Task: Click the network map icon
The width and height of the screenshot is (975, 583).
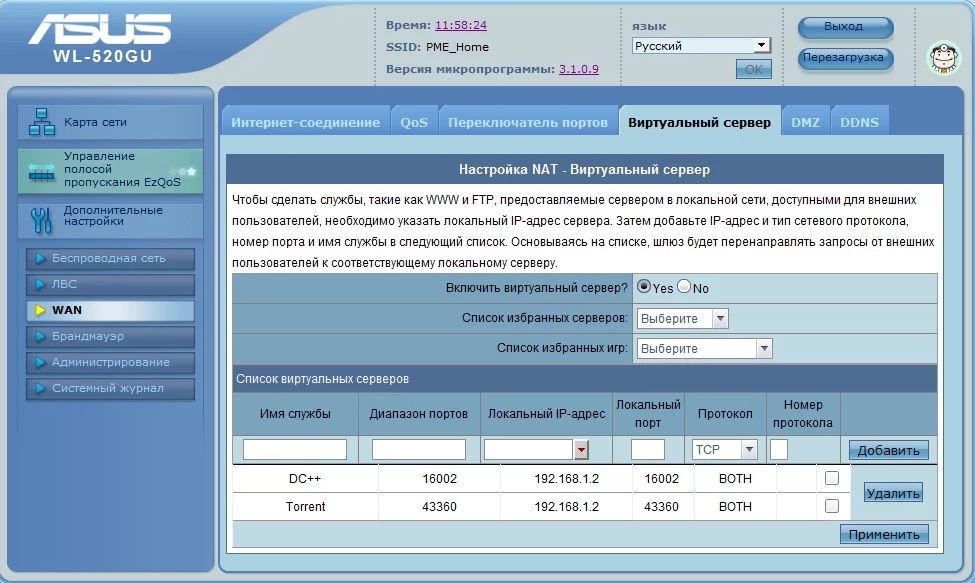Action: 42,122
